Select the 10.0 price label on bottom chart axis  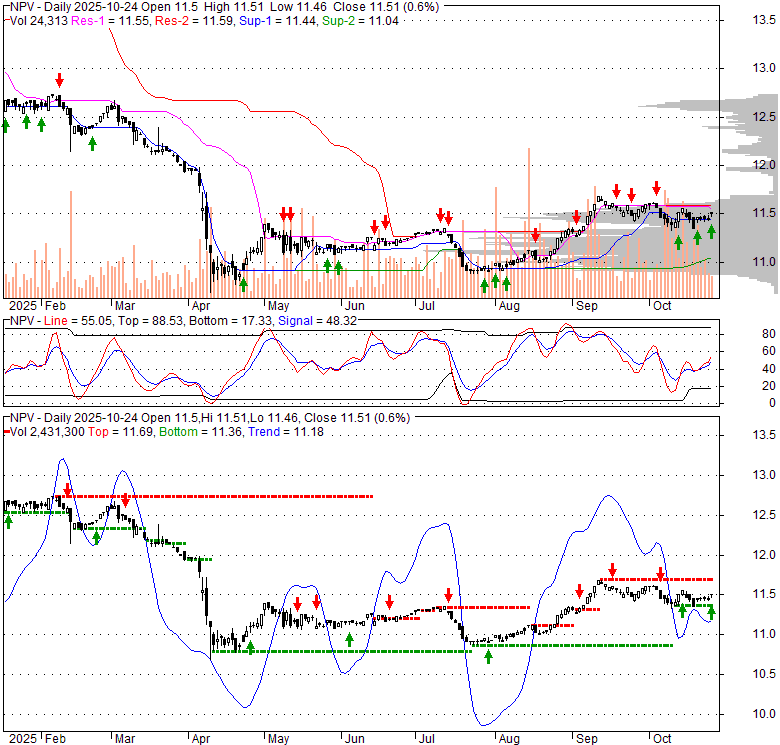point(764,714)
